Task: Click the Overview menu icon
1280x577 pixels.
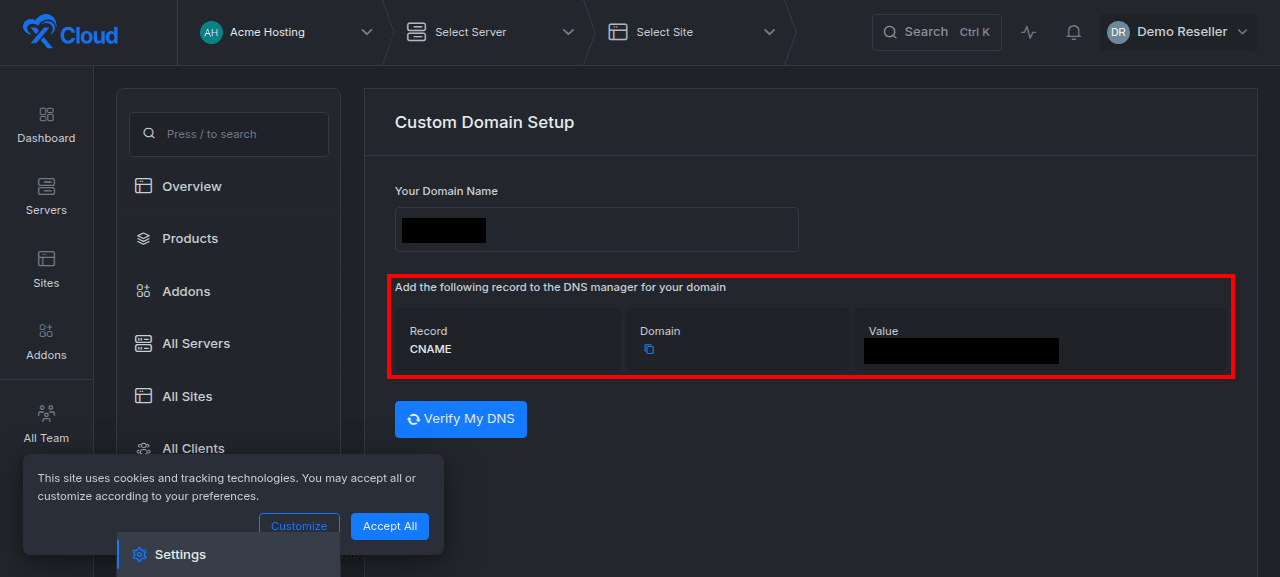Action: (x=143, y=186)
